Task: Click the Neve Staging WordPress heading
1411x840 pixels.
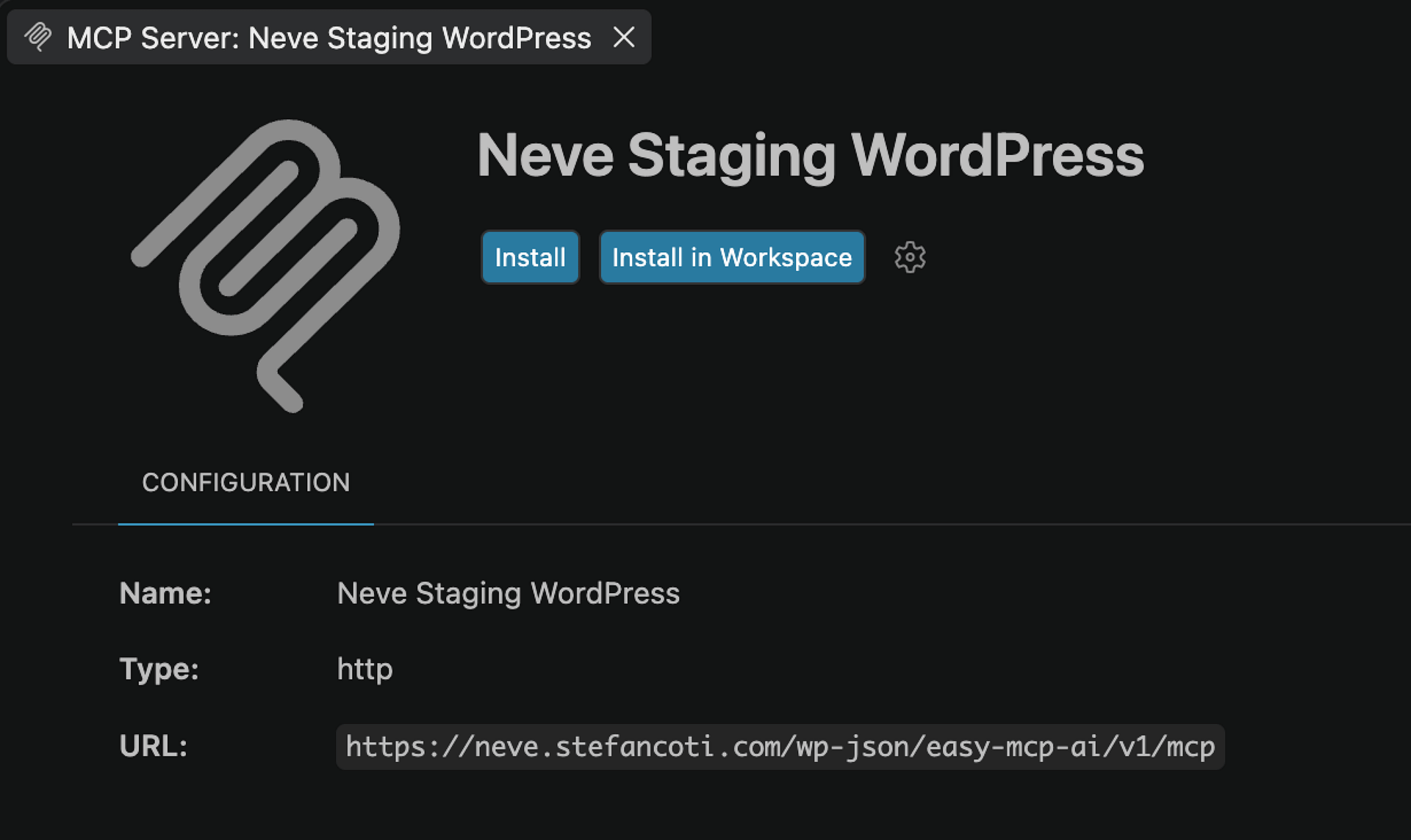Action: 811,156
